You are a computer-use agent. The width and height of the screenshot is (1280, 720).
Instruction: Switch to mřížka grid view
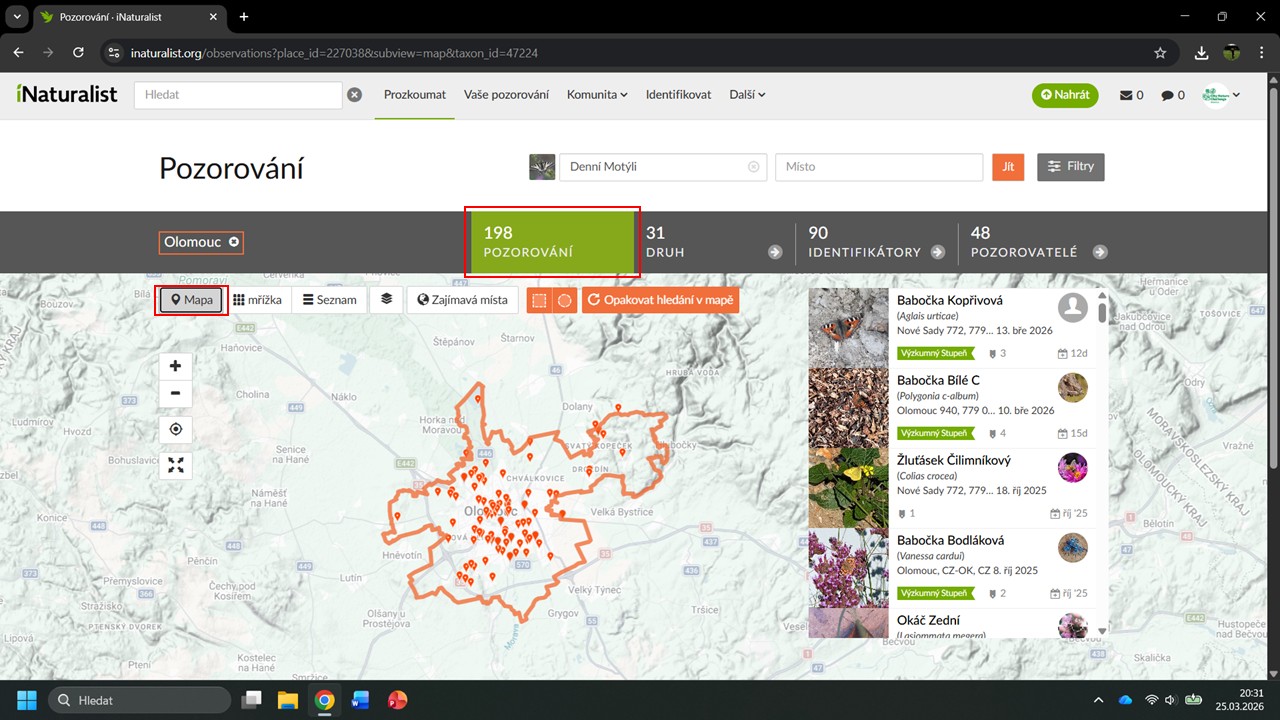(257, 300)
